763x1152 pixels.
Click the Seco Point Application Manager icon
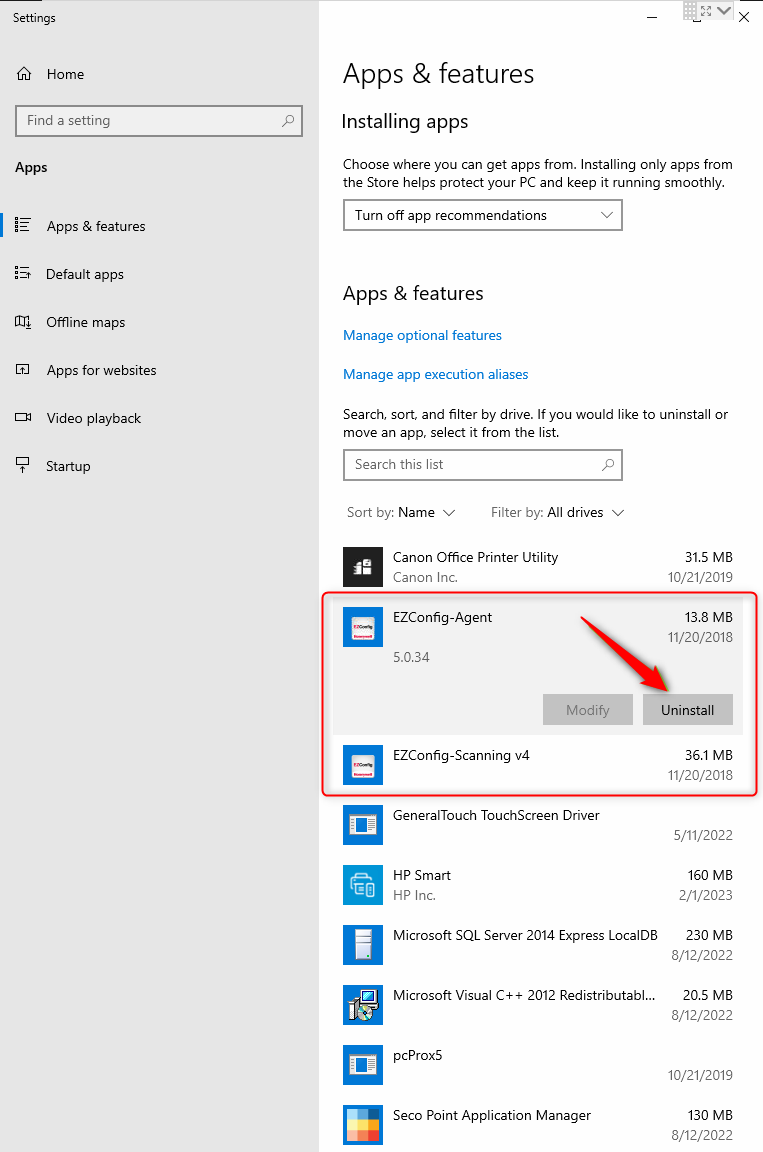coord(363,1125)
